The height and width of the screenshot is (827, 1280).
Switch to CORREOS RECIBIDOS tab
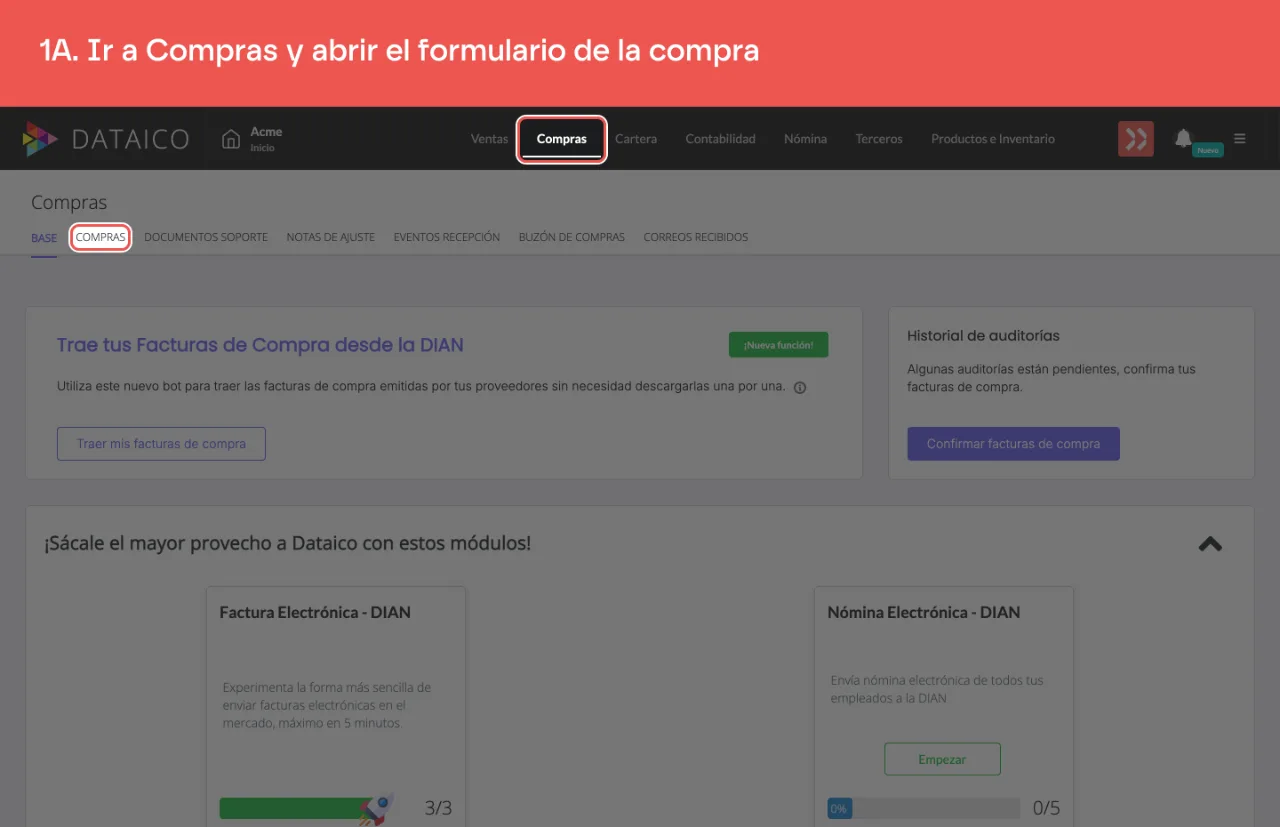point(696,238)
